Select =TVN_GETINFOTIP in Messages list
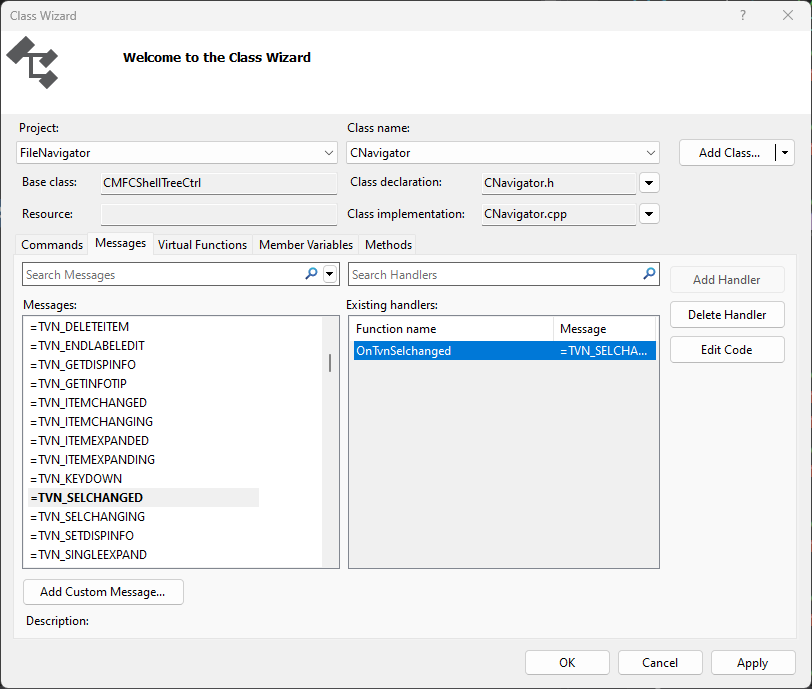 (78, 384)
